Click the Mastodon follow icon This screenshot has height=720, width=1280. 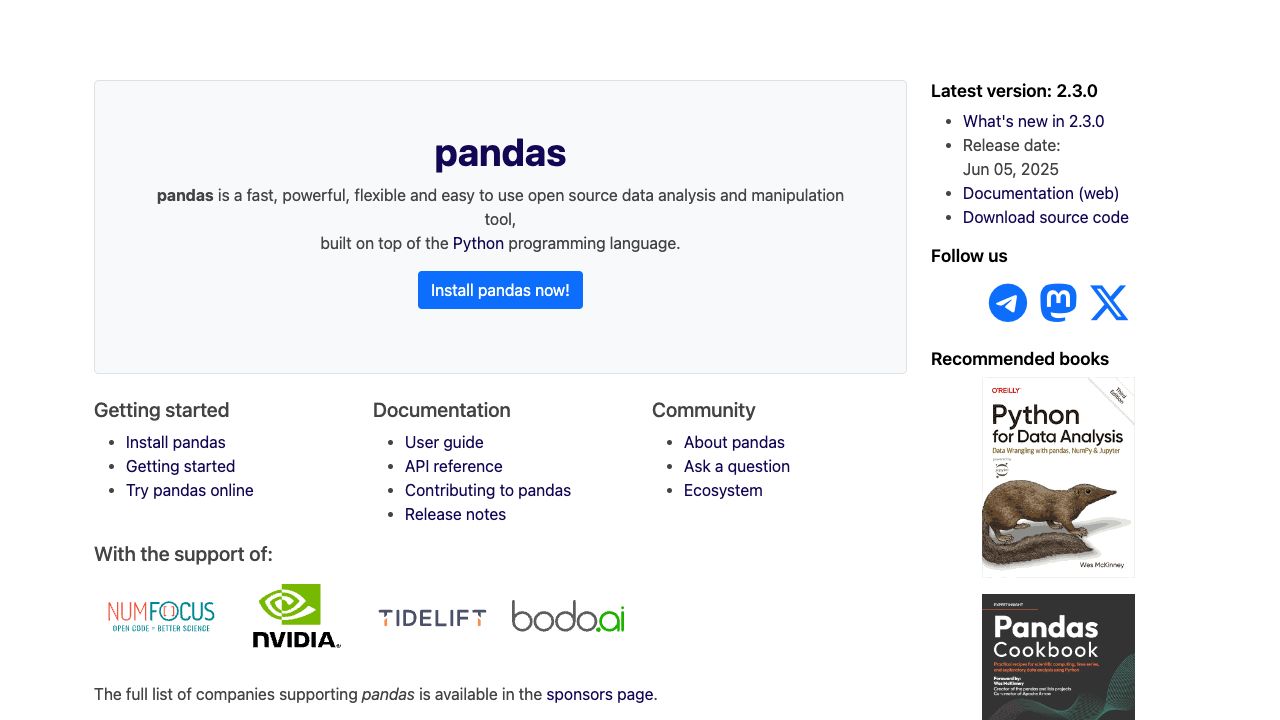pos(1058,302)
